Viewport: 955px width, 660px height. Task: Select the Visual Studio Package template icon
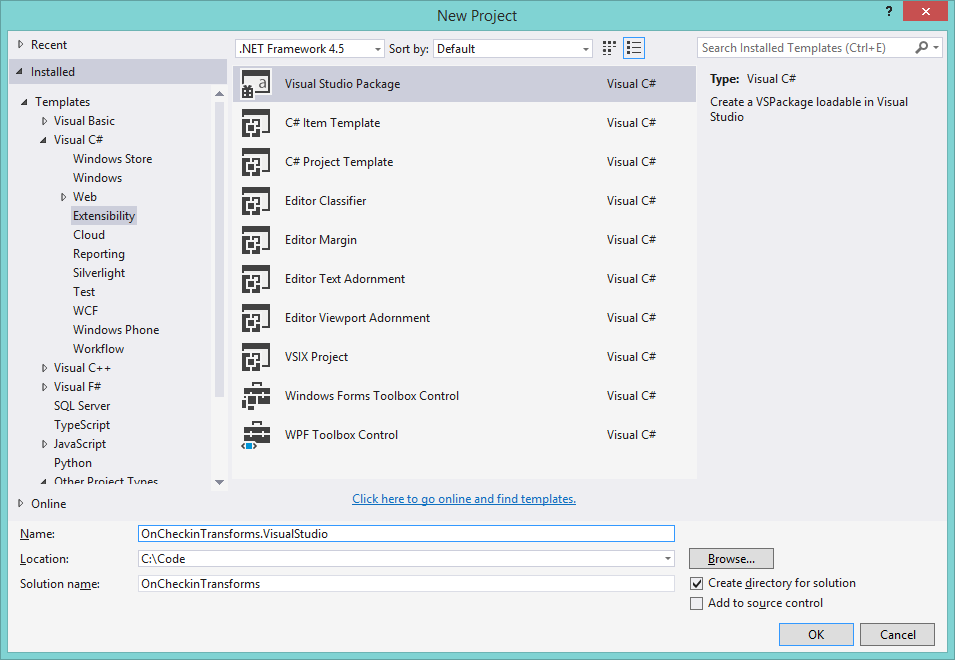(x=257, y=83)
